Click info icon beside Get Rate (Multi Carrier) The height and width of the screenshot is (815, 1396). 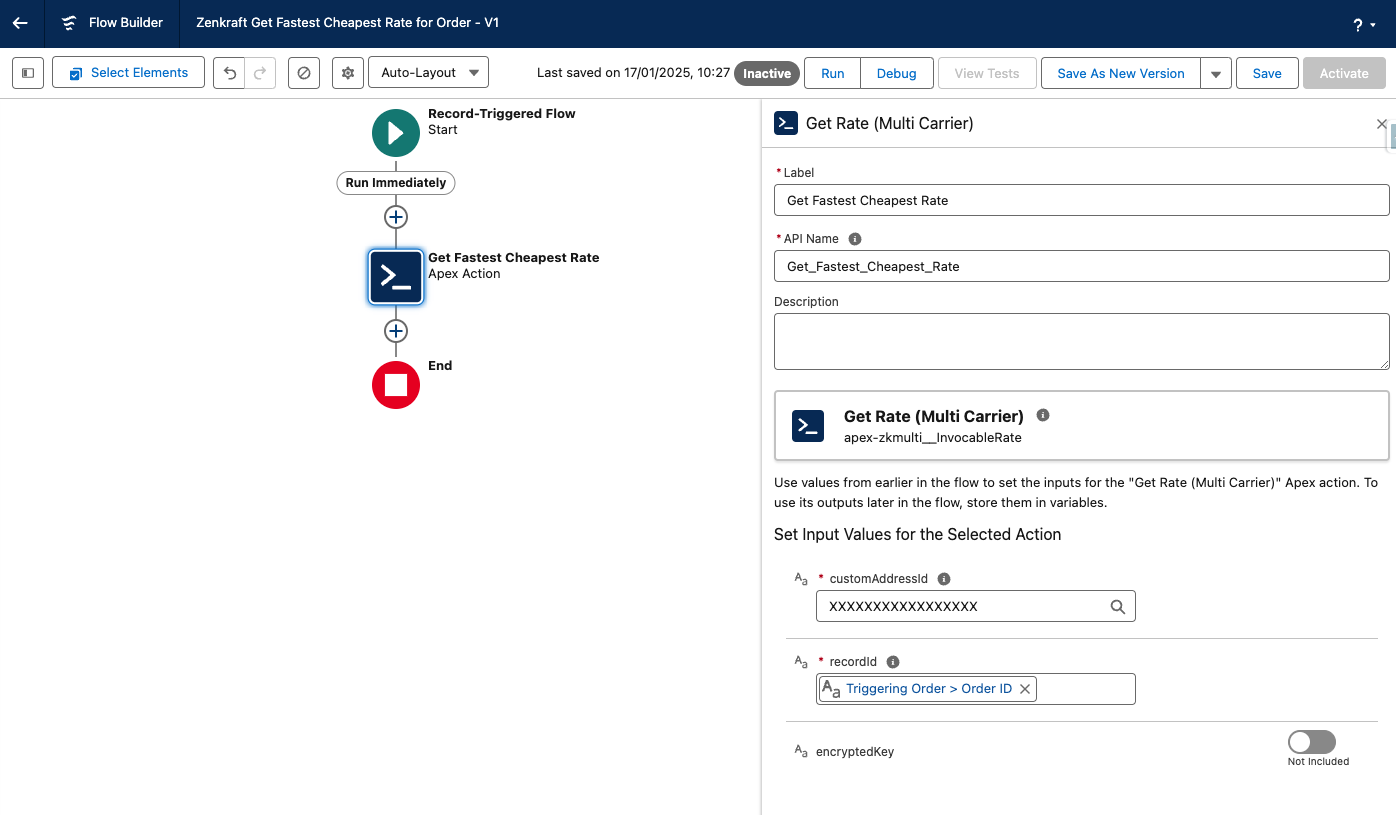[1043, 415]
